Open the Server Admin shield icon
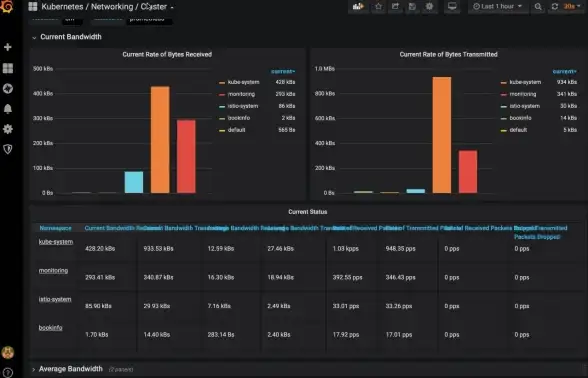The height and width of the screenshot is (378, 588). [x=8, y=149]
